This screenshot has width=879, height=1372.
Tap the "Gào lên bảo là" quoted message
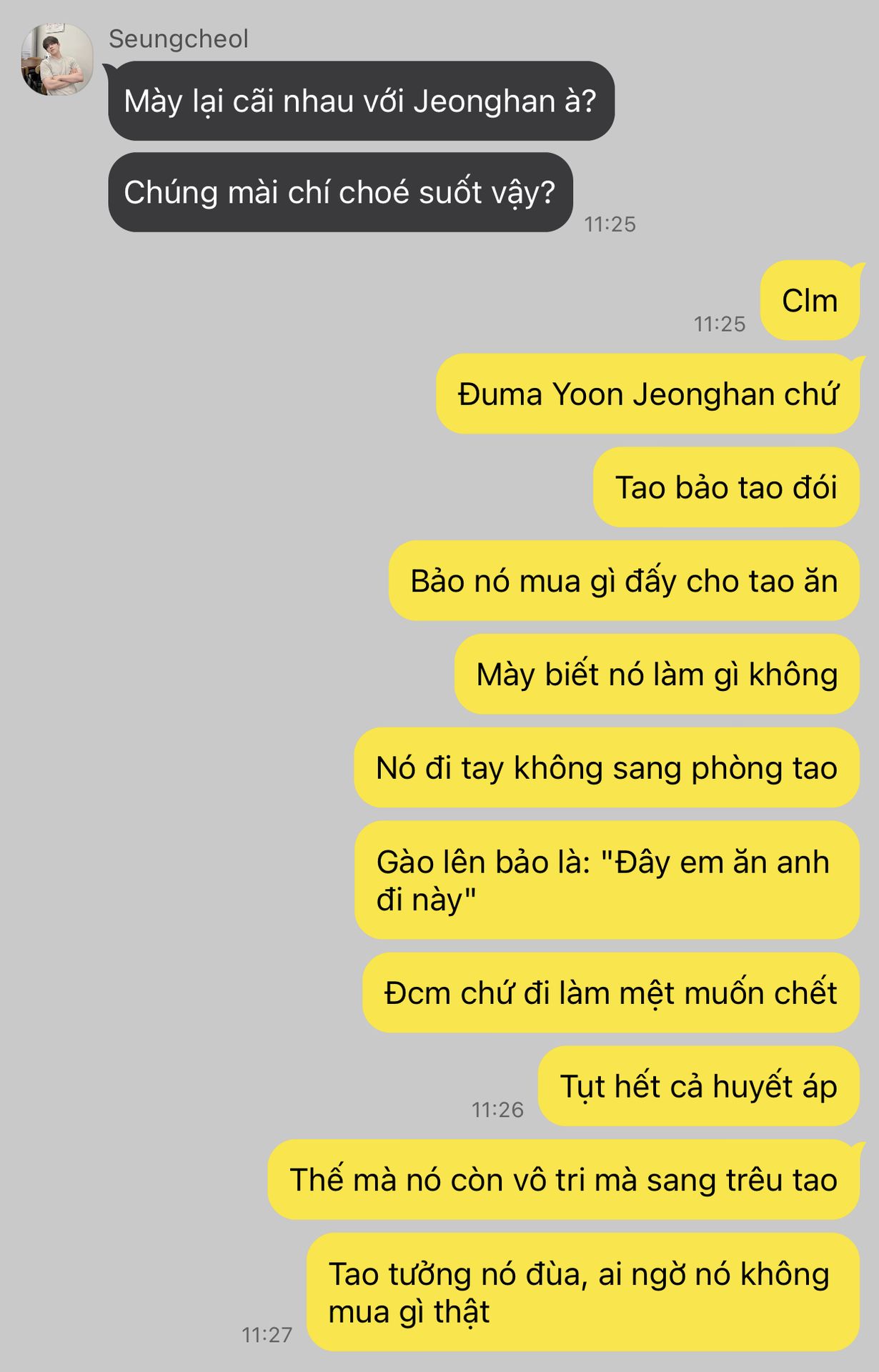pos(607,880)
